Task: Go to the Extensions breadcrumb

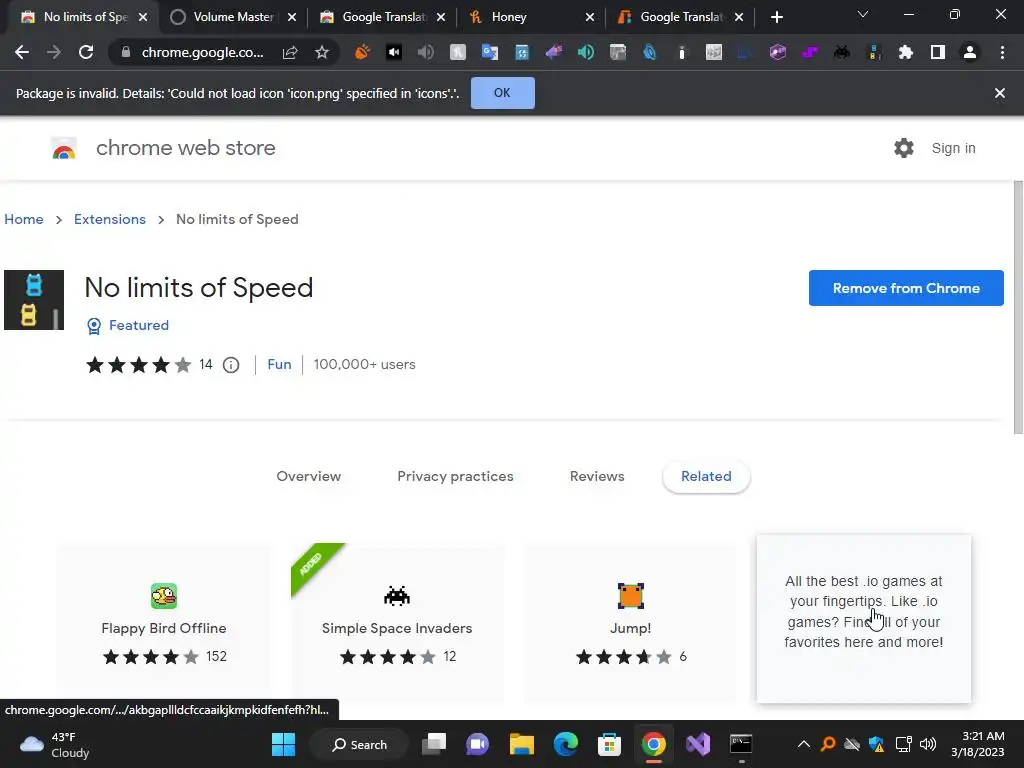Action: coord(110,219)
